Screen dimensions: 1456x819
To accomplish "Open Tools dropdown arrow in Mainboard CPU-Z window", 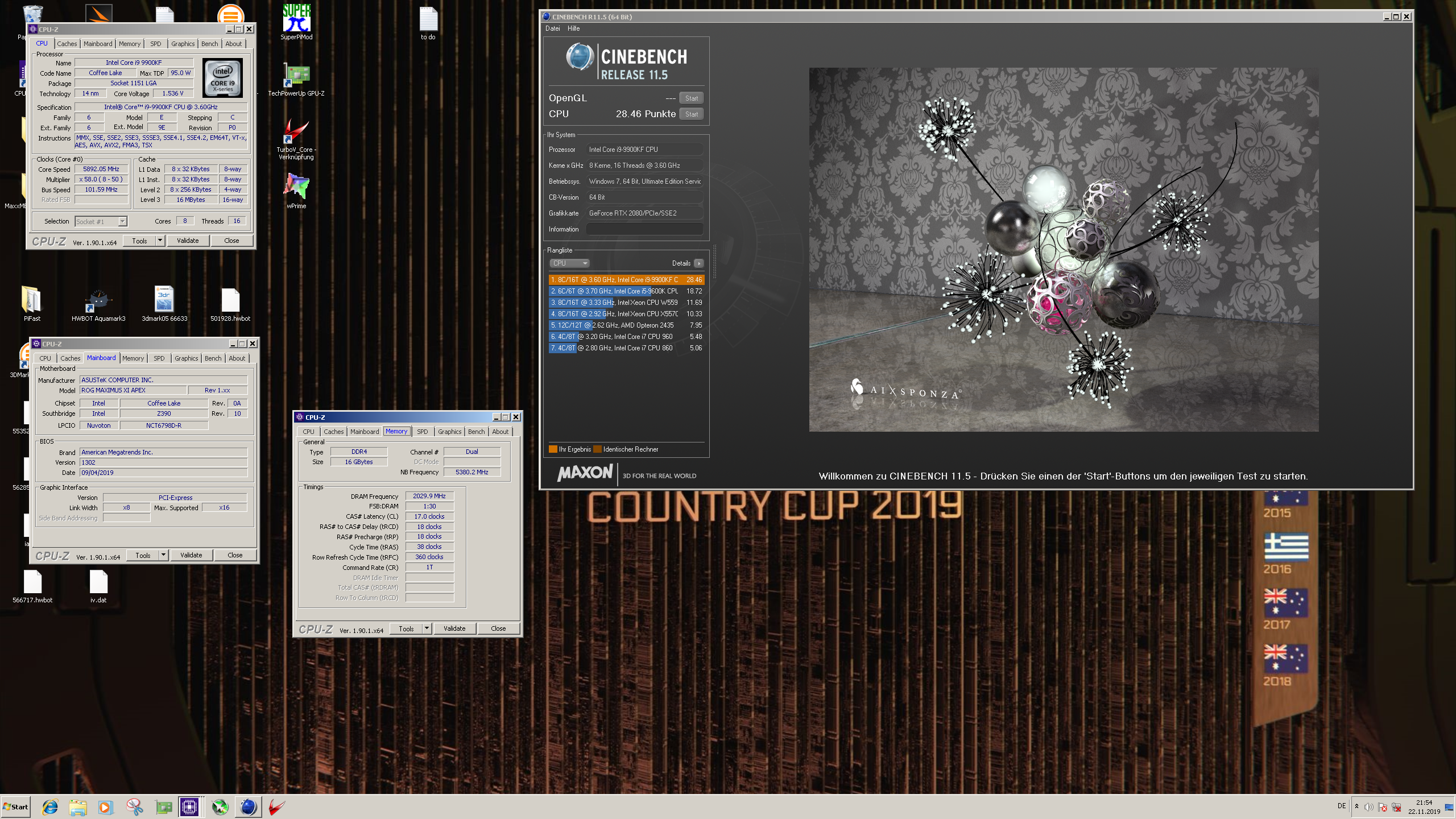I will tap(163, 555).
